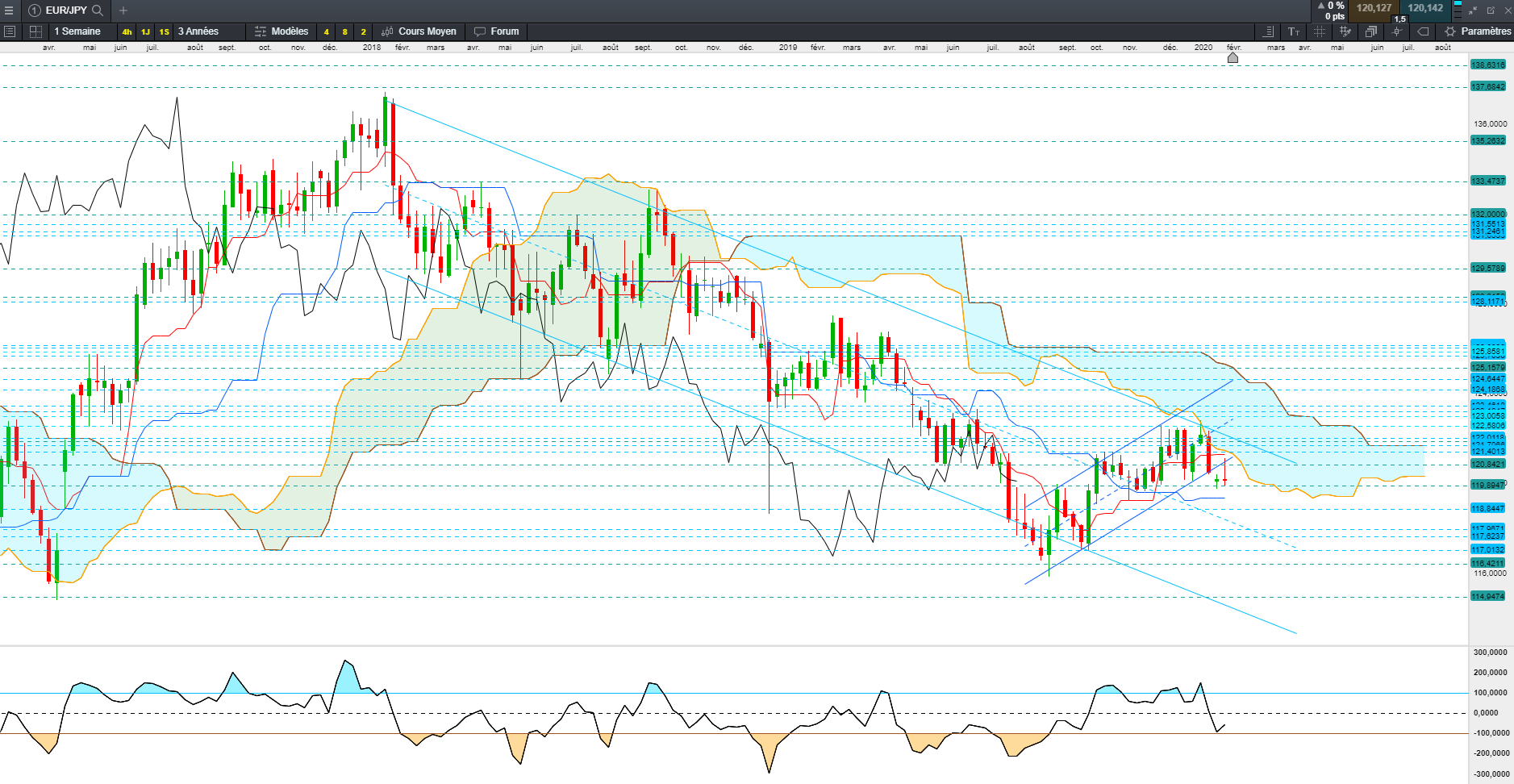Select the dotted crosshair selection tool
This screenshot has height=784, width=1514.
1320,31
